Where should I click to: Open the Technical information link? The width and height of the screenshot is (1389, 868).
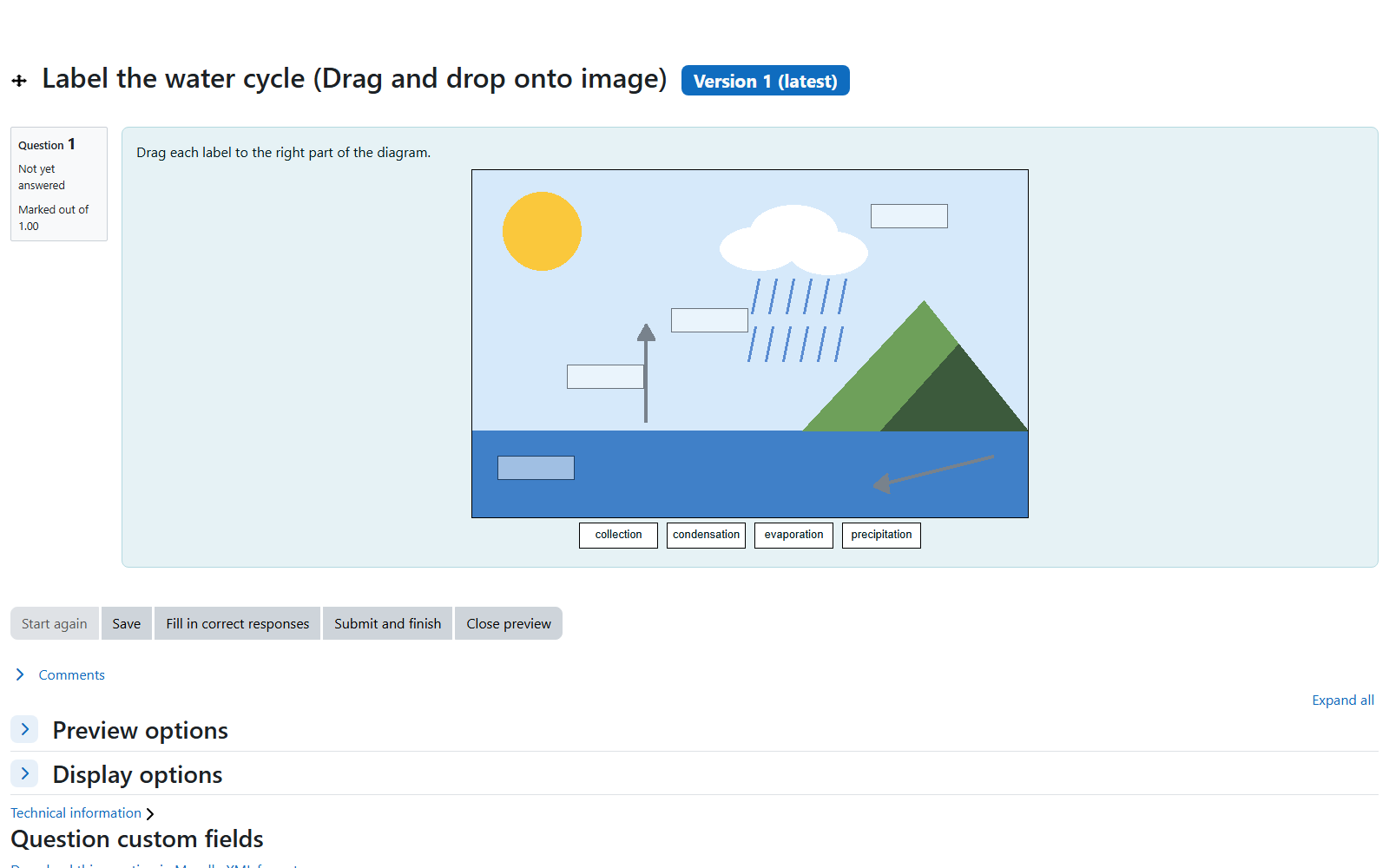click(76, 812)
